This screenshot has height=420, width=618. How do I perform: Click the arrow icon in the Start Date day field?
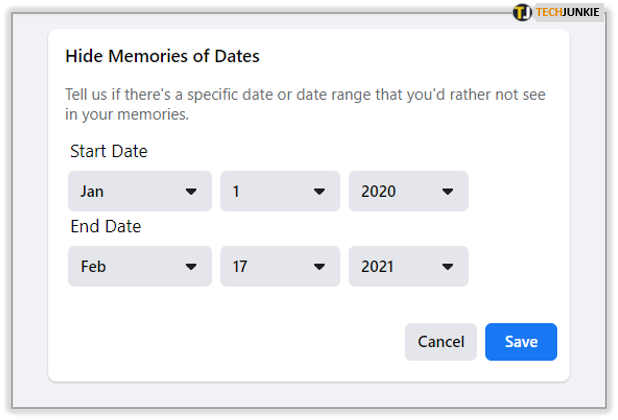(319, 192)
